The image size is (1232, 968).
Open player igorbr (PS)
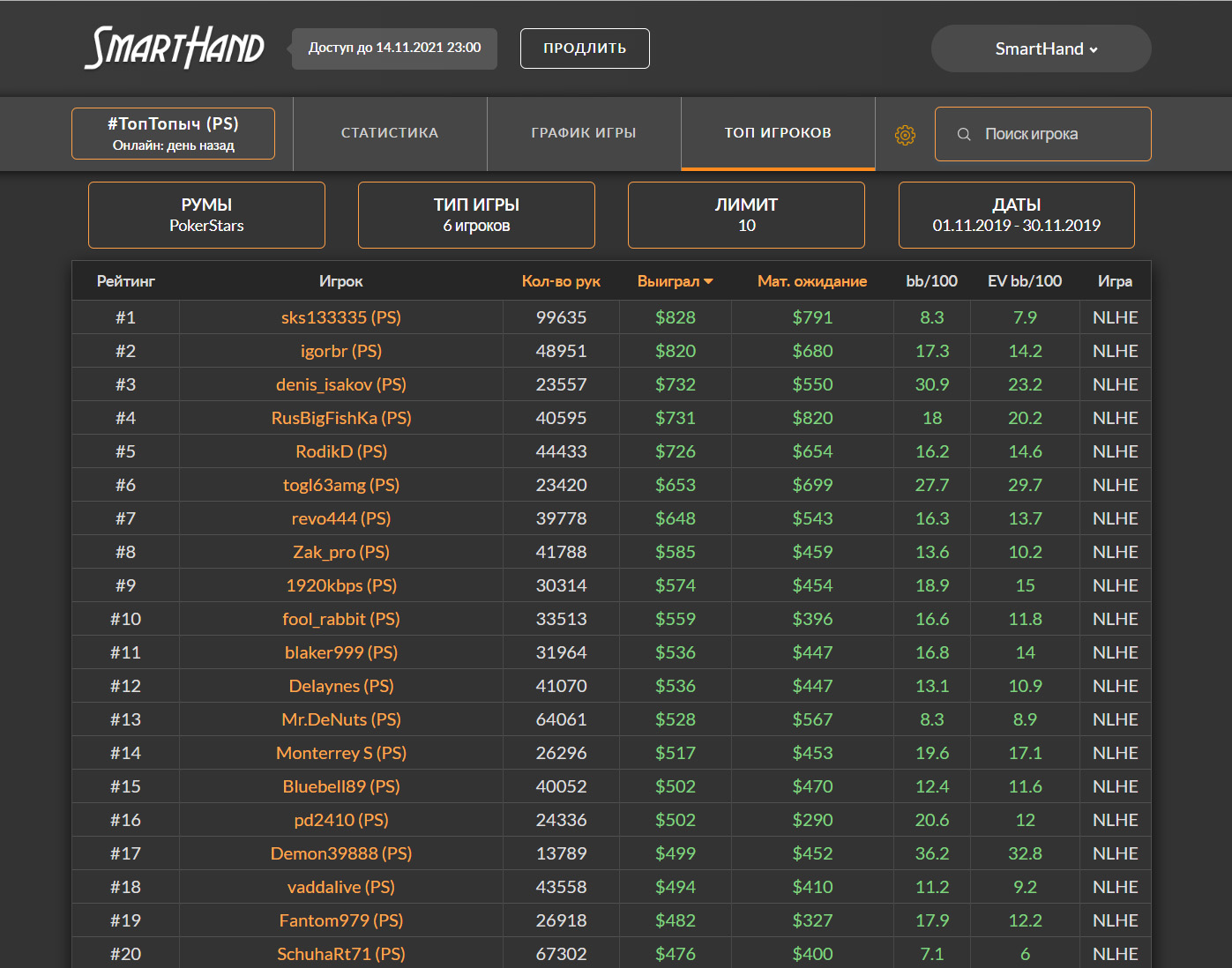[341, 351]
